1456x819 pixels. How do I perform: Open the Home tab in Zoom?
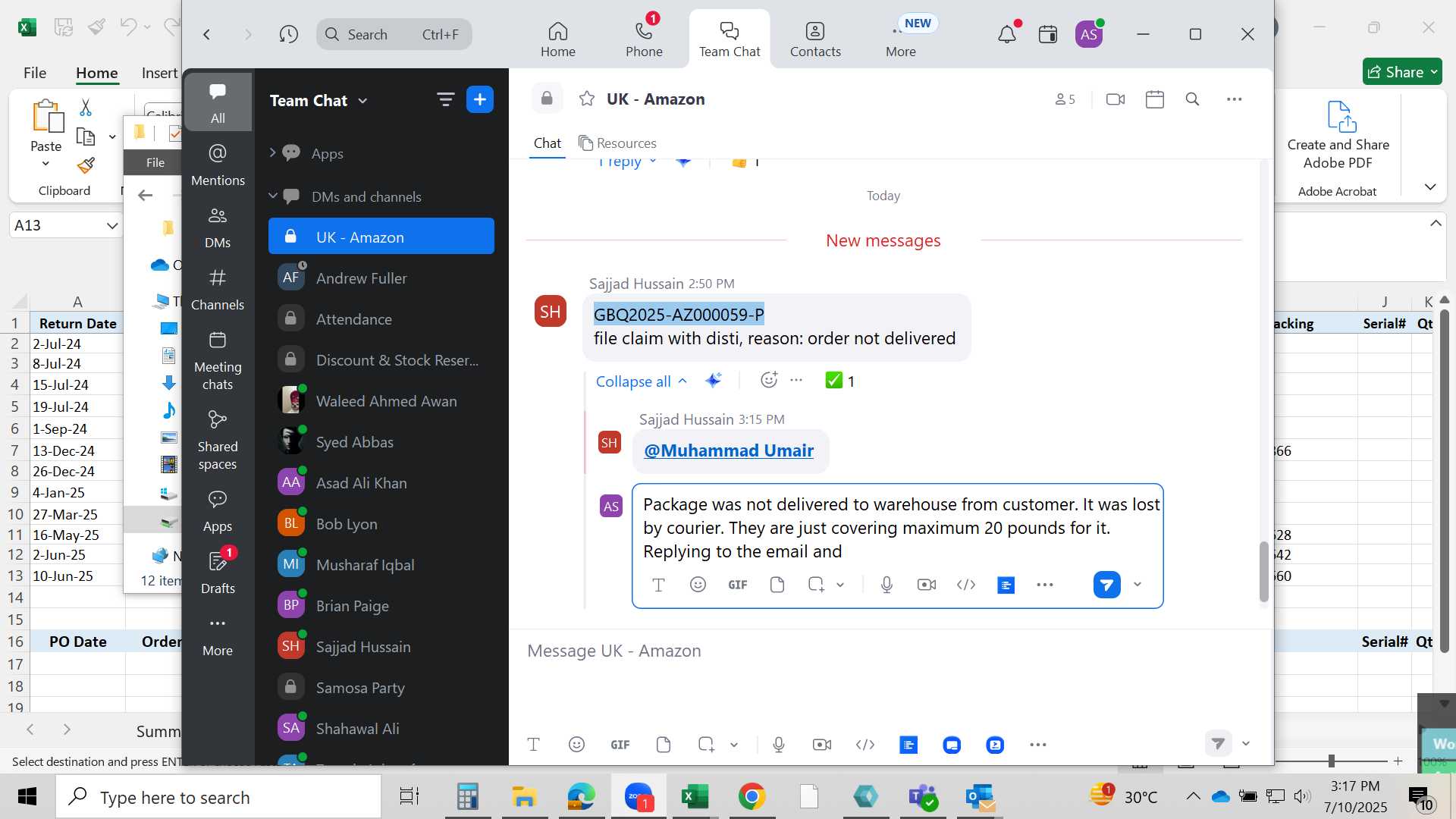coord(558,39)
